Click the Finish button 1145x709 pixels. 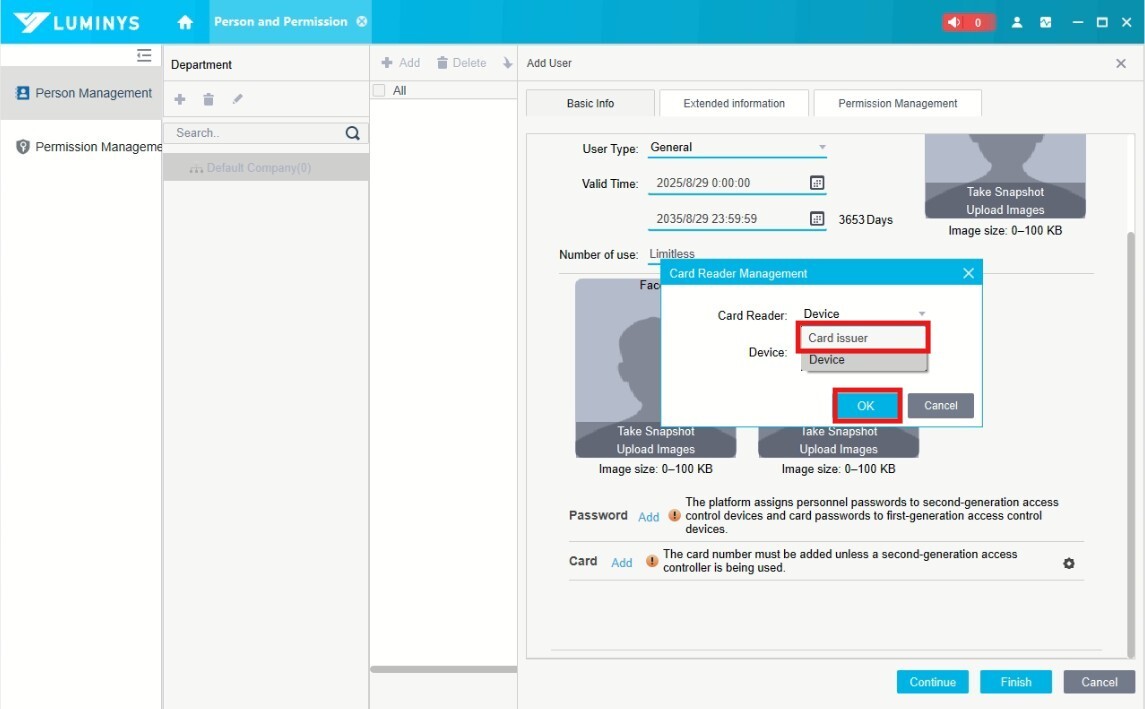coord(1015,682)
